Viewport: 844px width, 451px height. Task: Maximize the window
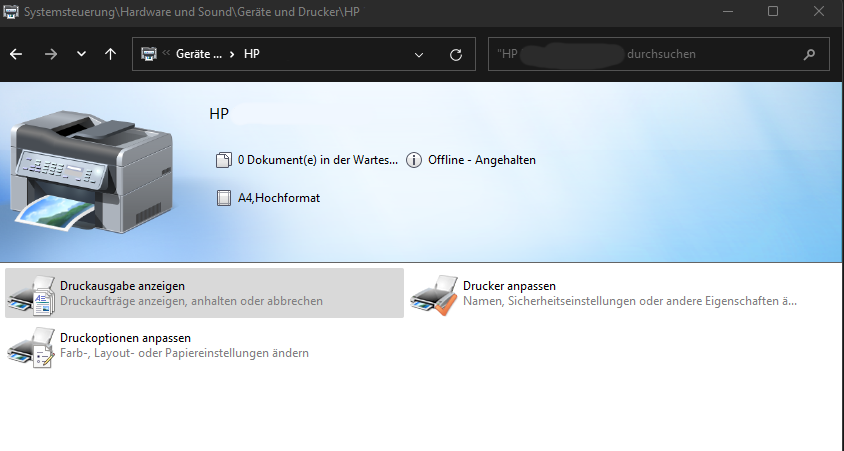point(773,11)
